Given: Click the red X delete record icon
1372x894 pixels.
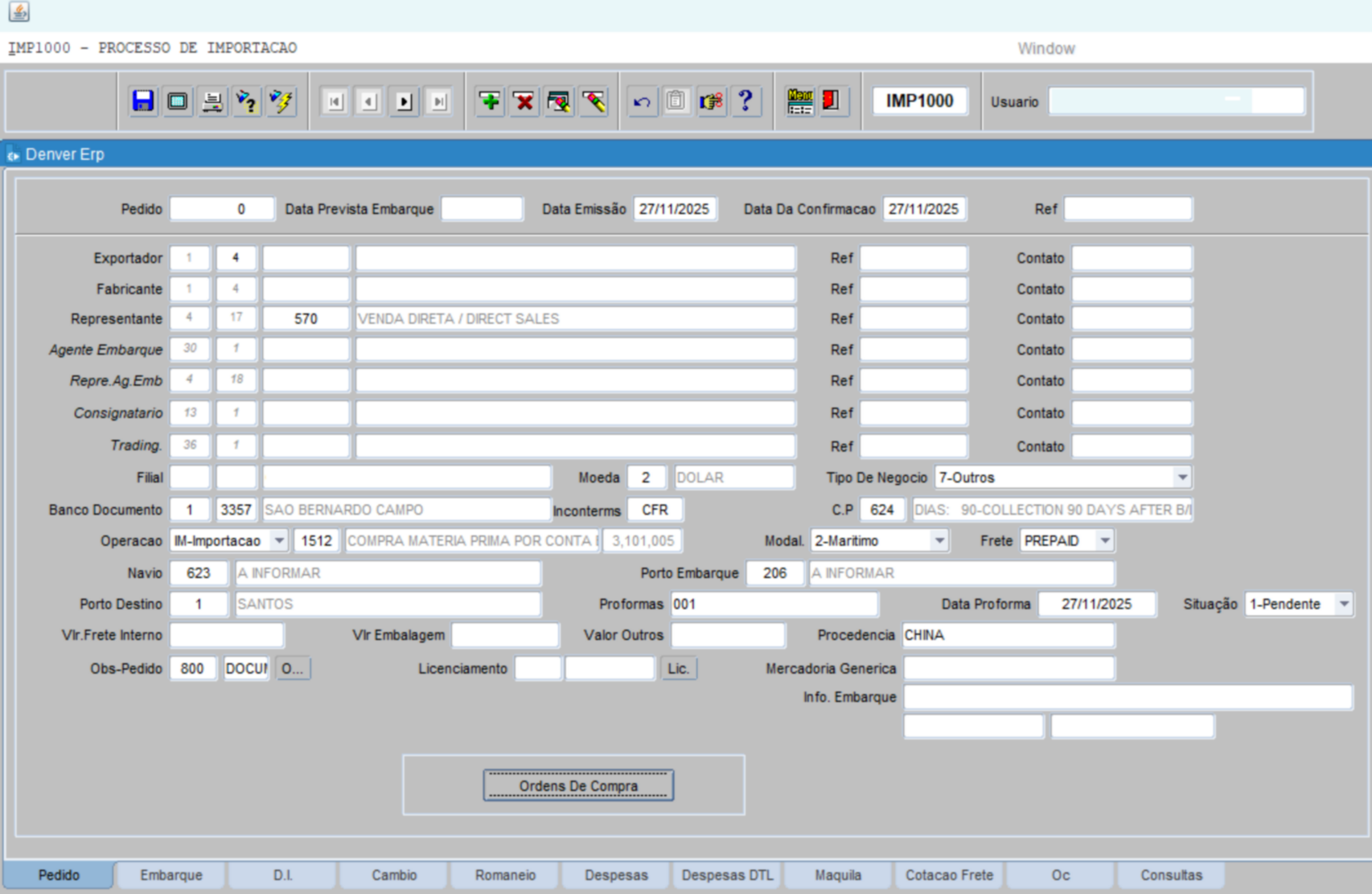Looking at the screenshot, I should pos(524,101).
